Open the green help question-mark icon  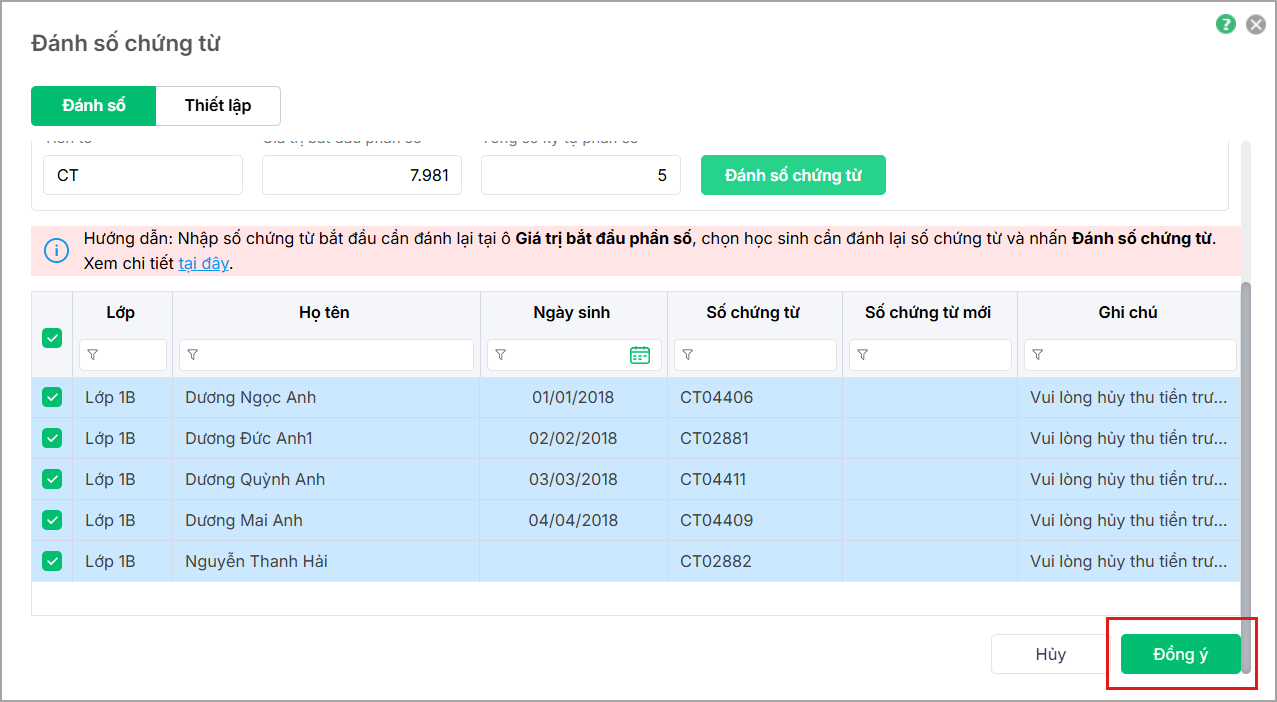click(1226, 24)
